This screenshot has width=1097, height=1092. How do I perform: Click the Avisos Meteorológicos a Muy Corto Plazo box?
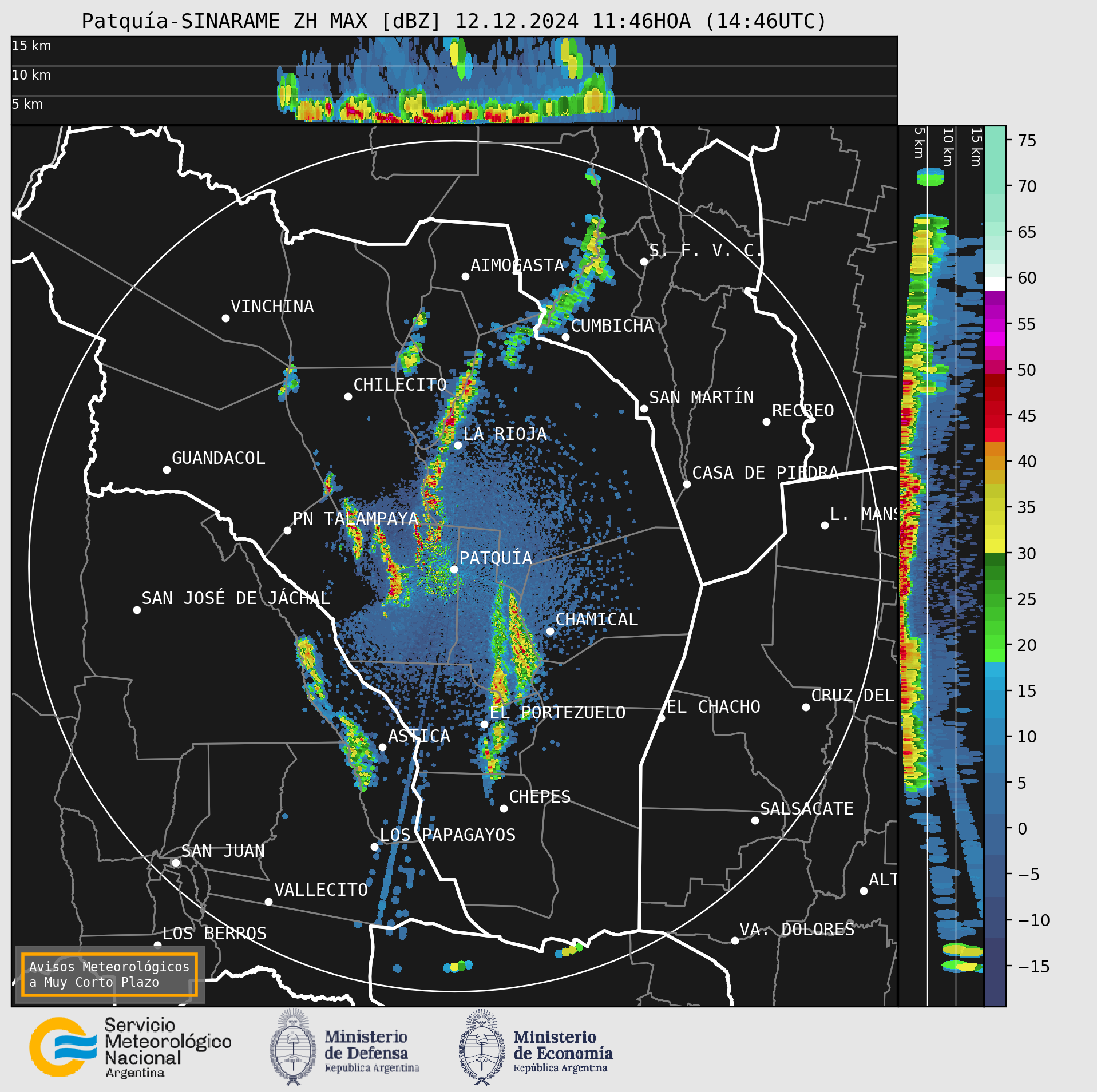point(109,974)
